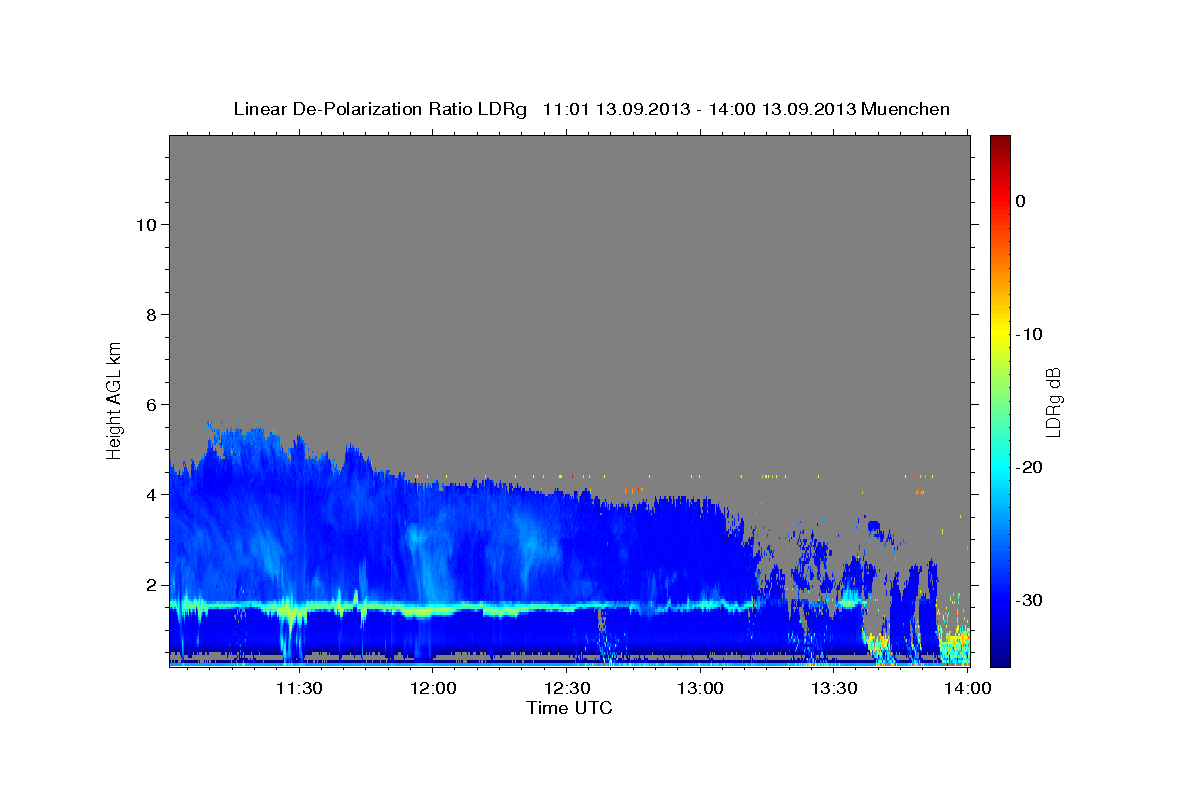Click the plot title 'Linear De-Polarization Ratio LDRg'
The width and height of the screenshot is (1200, 800).
[x=379, y=109]
